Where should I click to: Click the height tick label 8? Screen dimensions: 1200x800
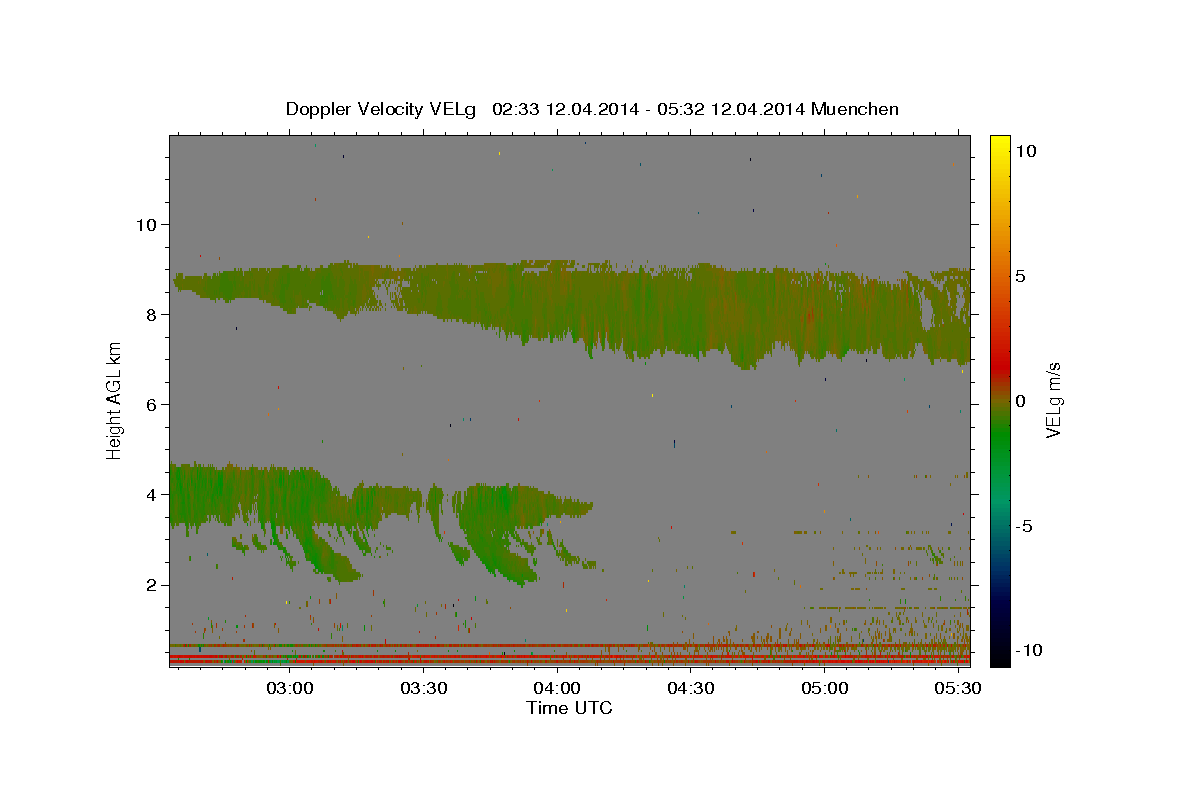point(150,314)
